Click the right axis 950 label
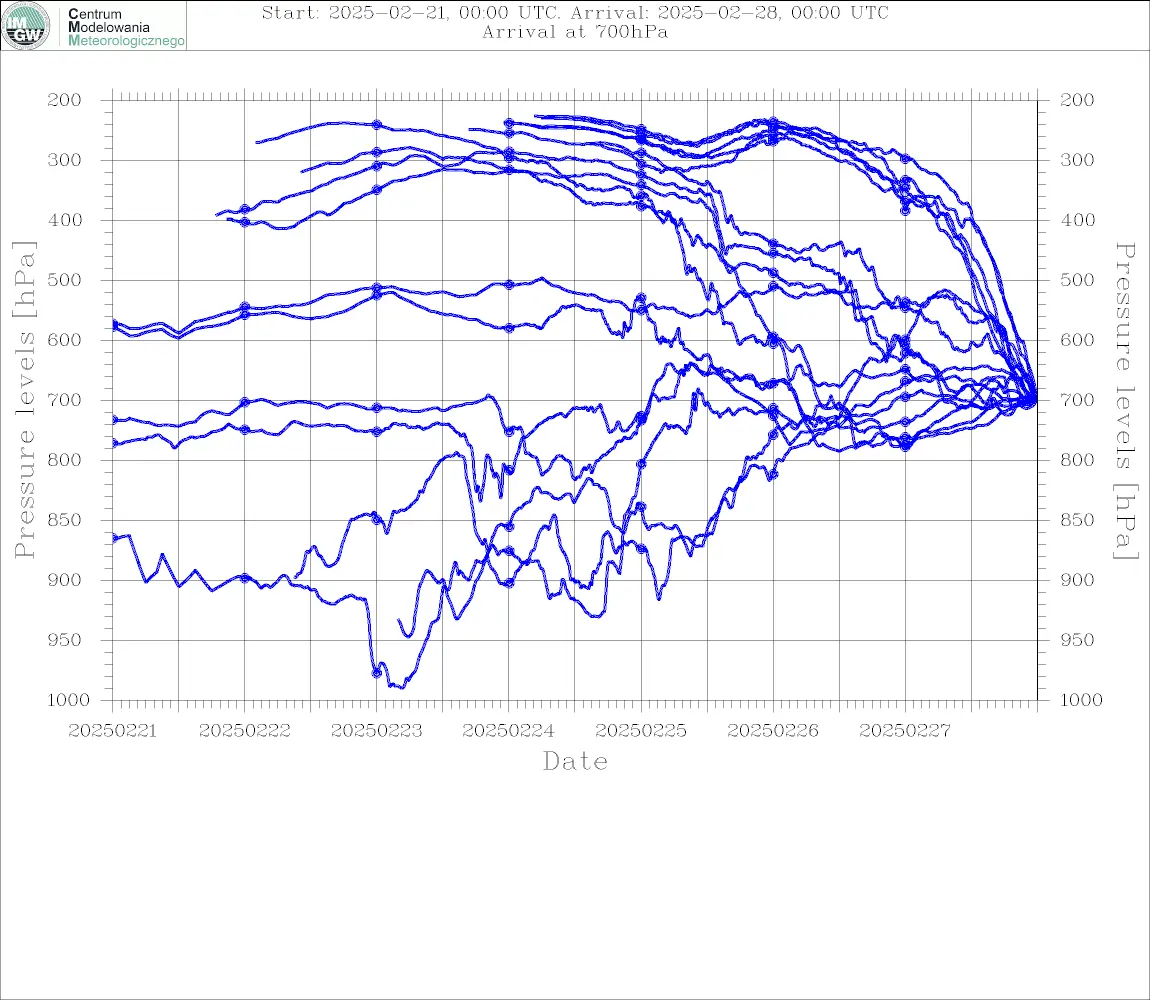 (x=1077, y=640)
